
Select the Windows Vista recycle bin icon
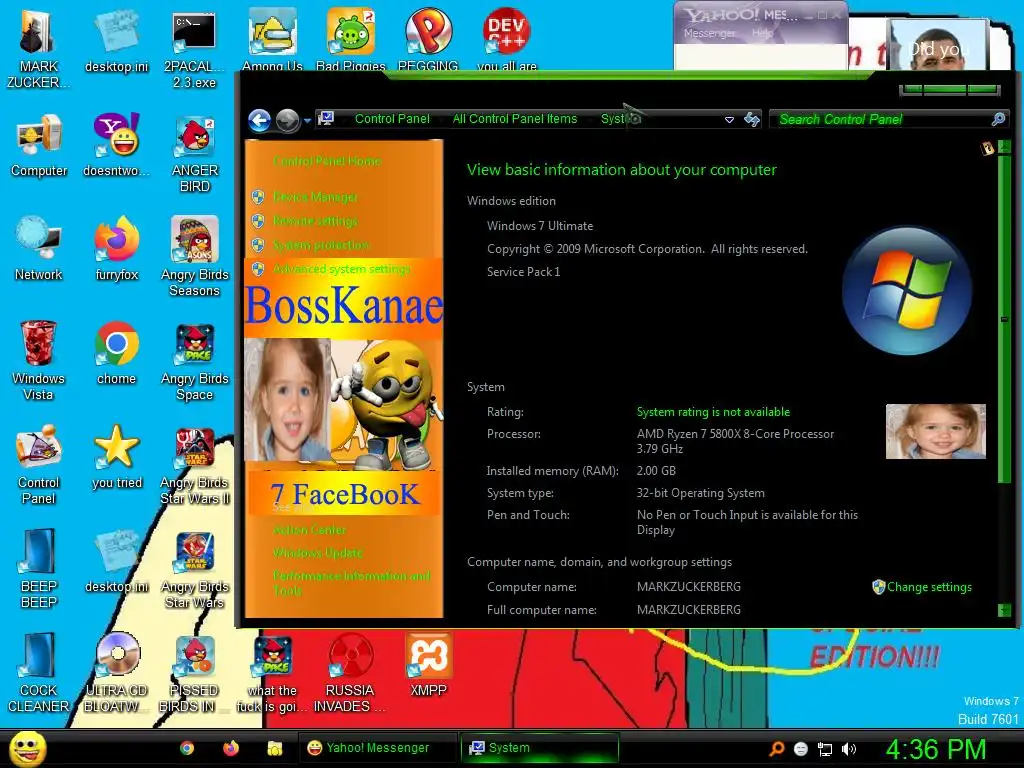click(39, 361)
